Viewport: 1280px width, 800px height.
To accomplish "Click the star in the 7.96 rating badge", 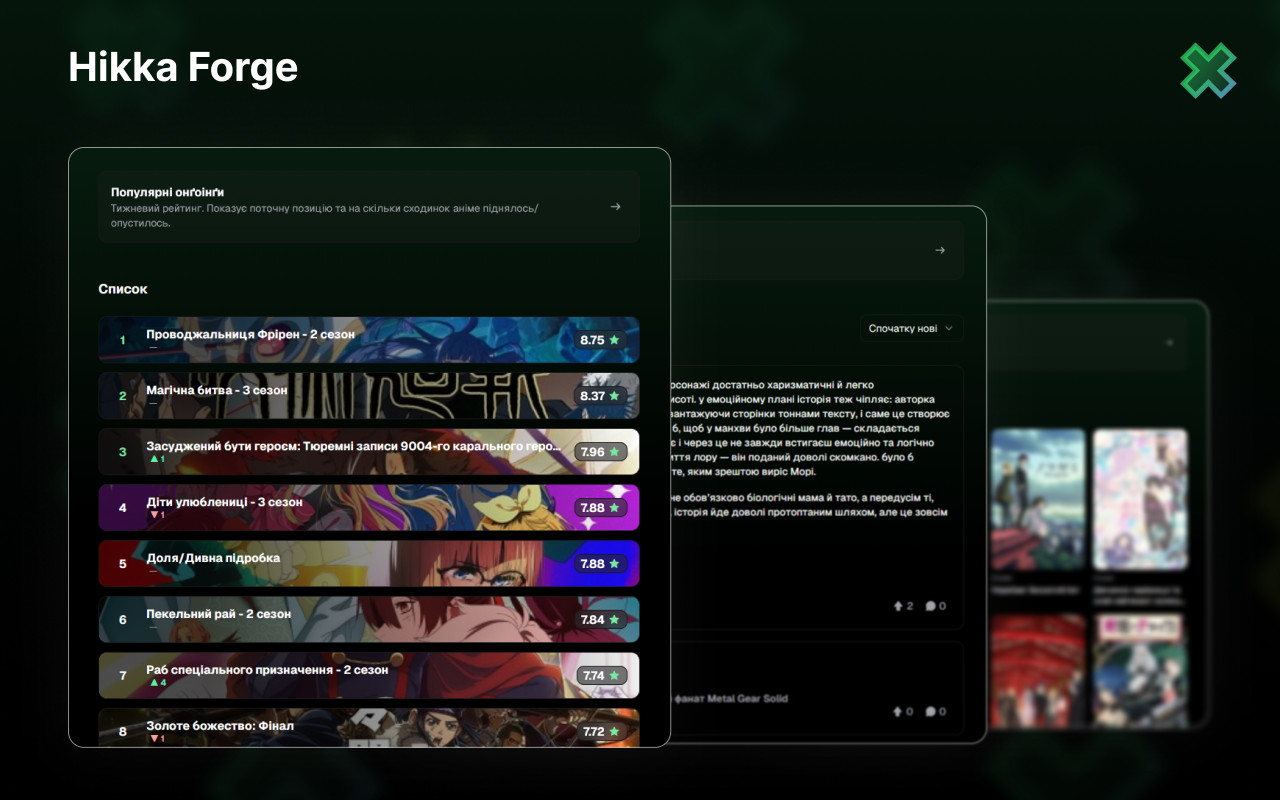I will pos(614,452).
